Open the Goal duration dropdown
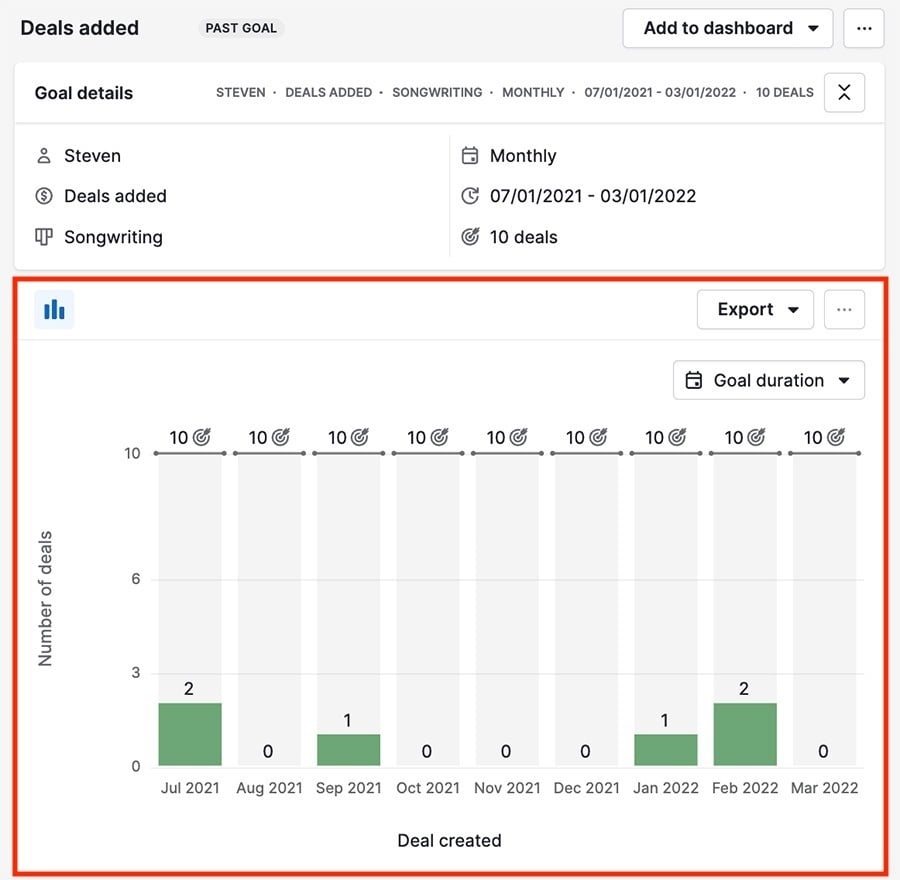This screenshot has width=900, height=880. [768, 380]
